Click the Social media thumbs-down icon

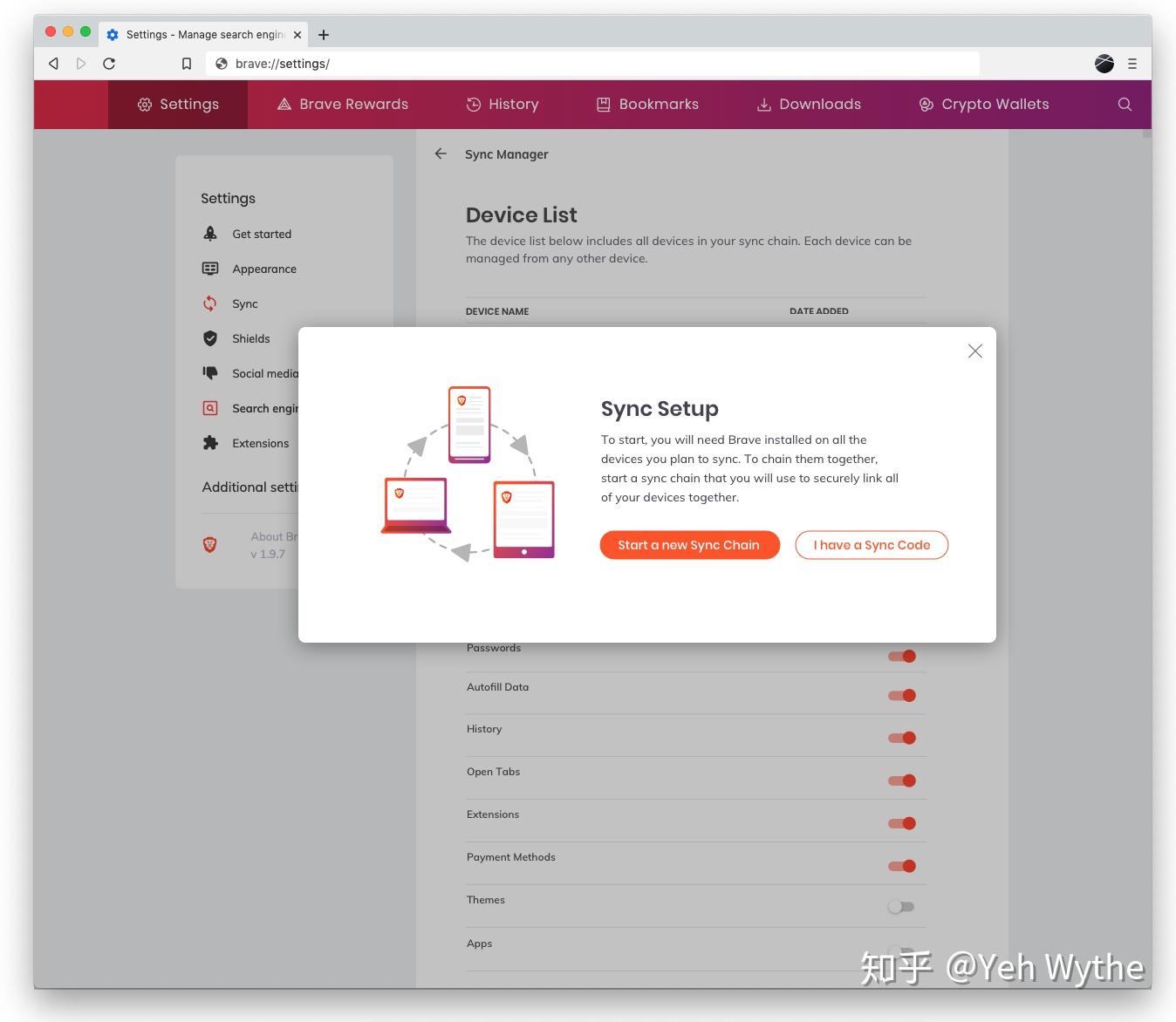tap(210, 373)
